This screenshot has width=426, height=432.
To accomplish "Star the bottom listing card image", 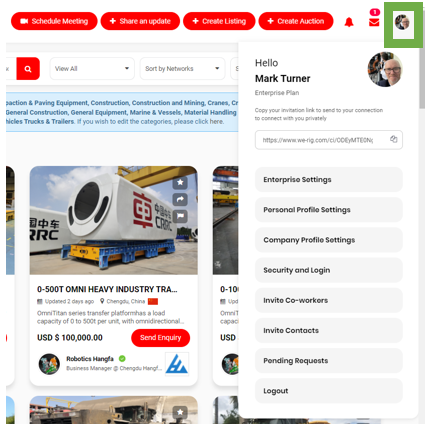I will tap(180, 412).
